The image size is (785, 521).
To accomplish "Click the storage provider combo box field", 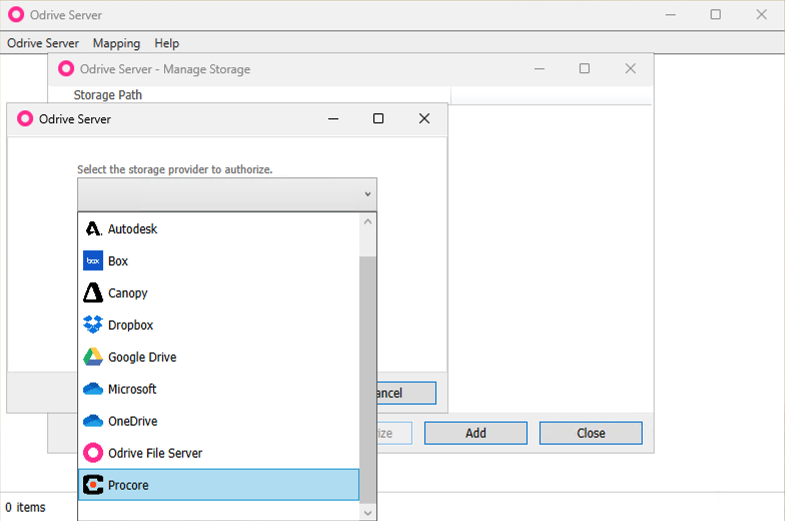I will point(227,194).
